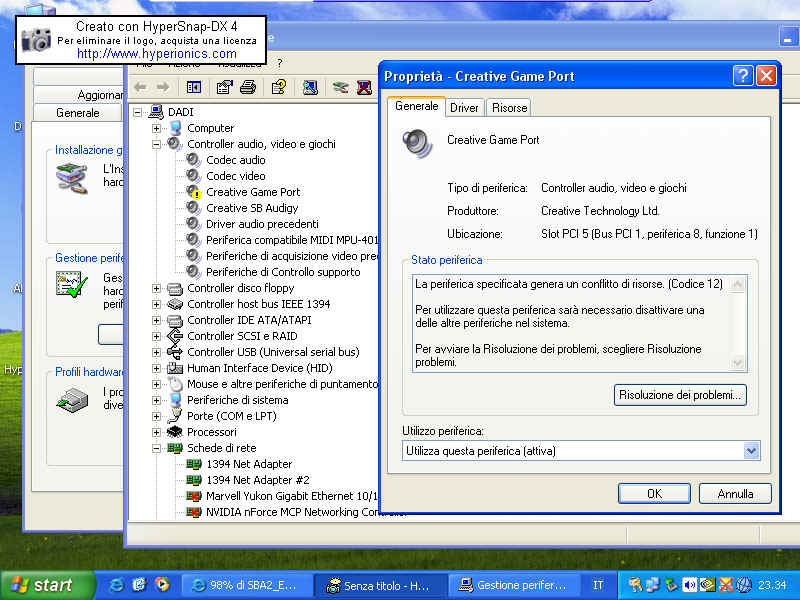The width and height of the screenshot is (800, 600).
Task: Expand the Periferiche di sistema node
Action: click(x=157, y=401)
